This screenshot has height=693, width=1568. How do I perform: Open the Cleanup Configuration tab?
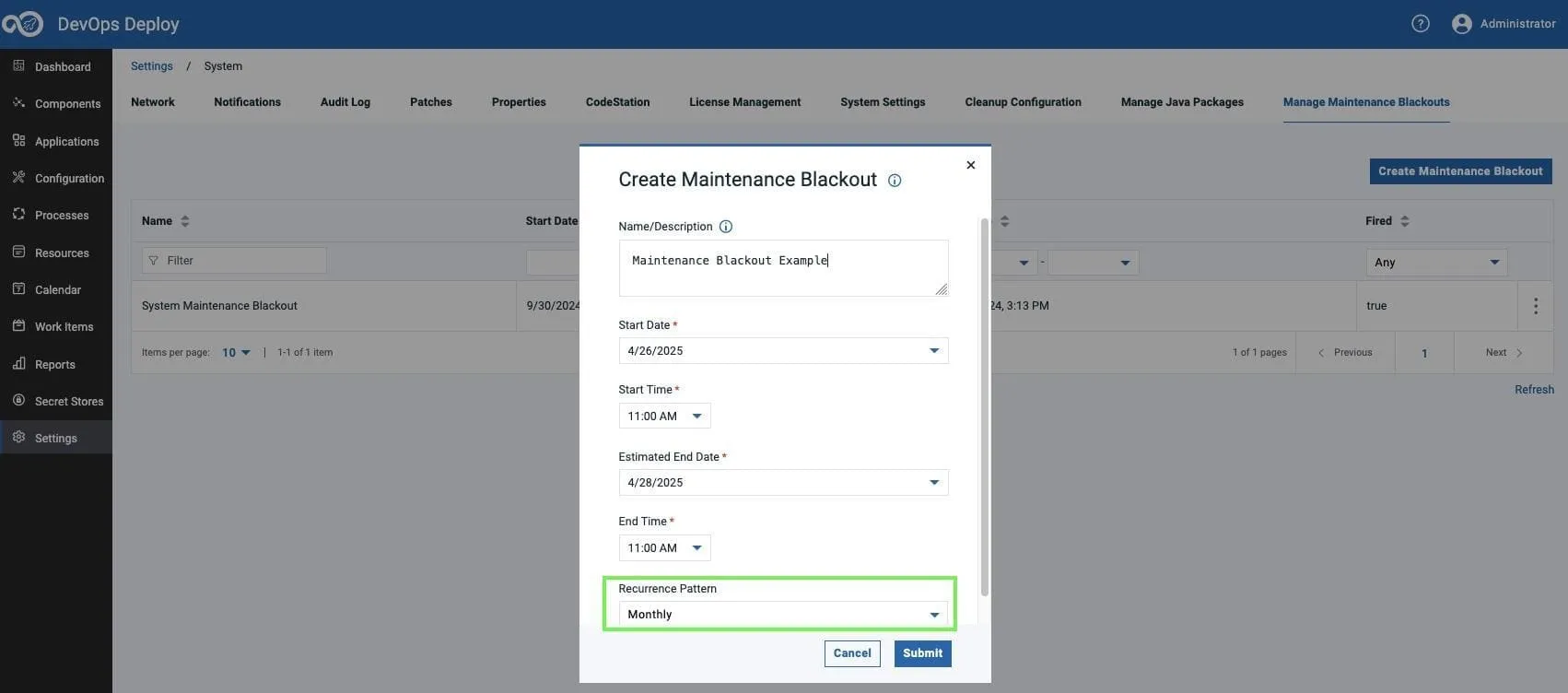click(x=1023, y=102)
